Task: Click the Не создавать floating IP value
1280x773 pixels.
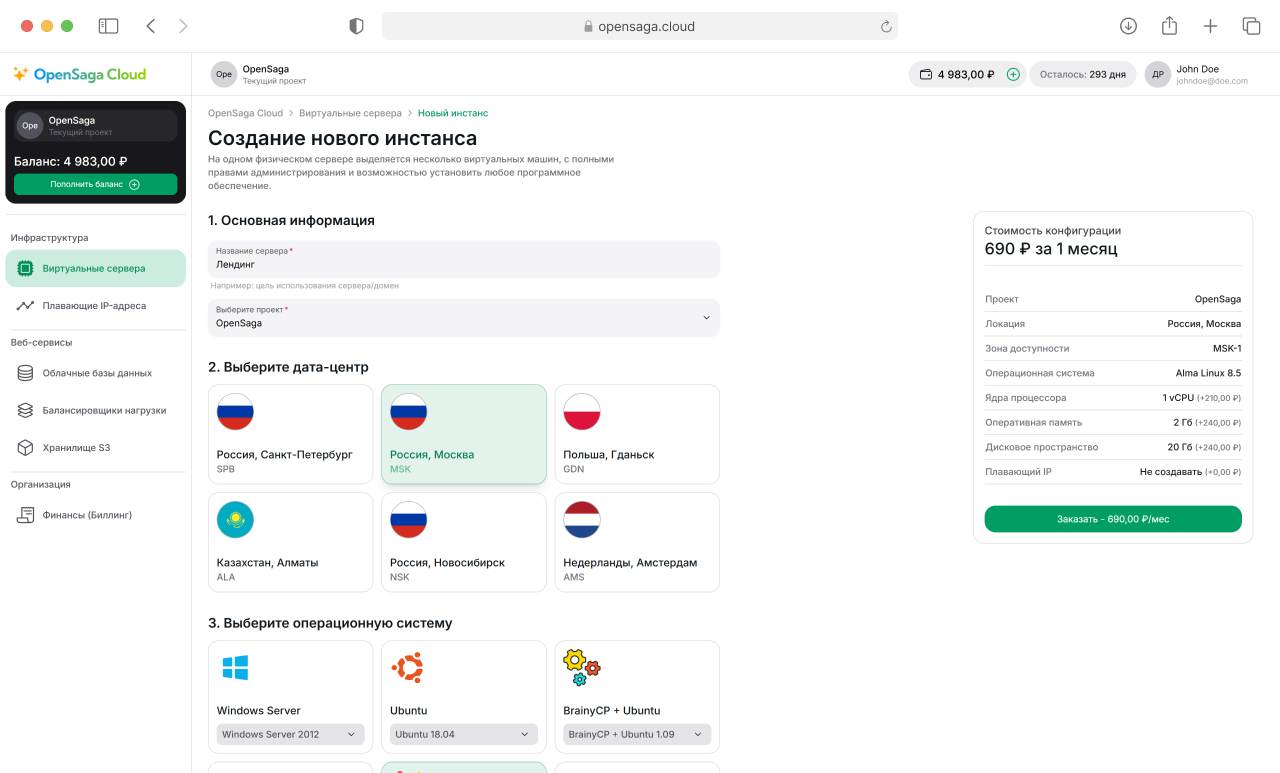Action: 1171,472
